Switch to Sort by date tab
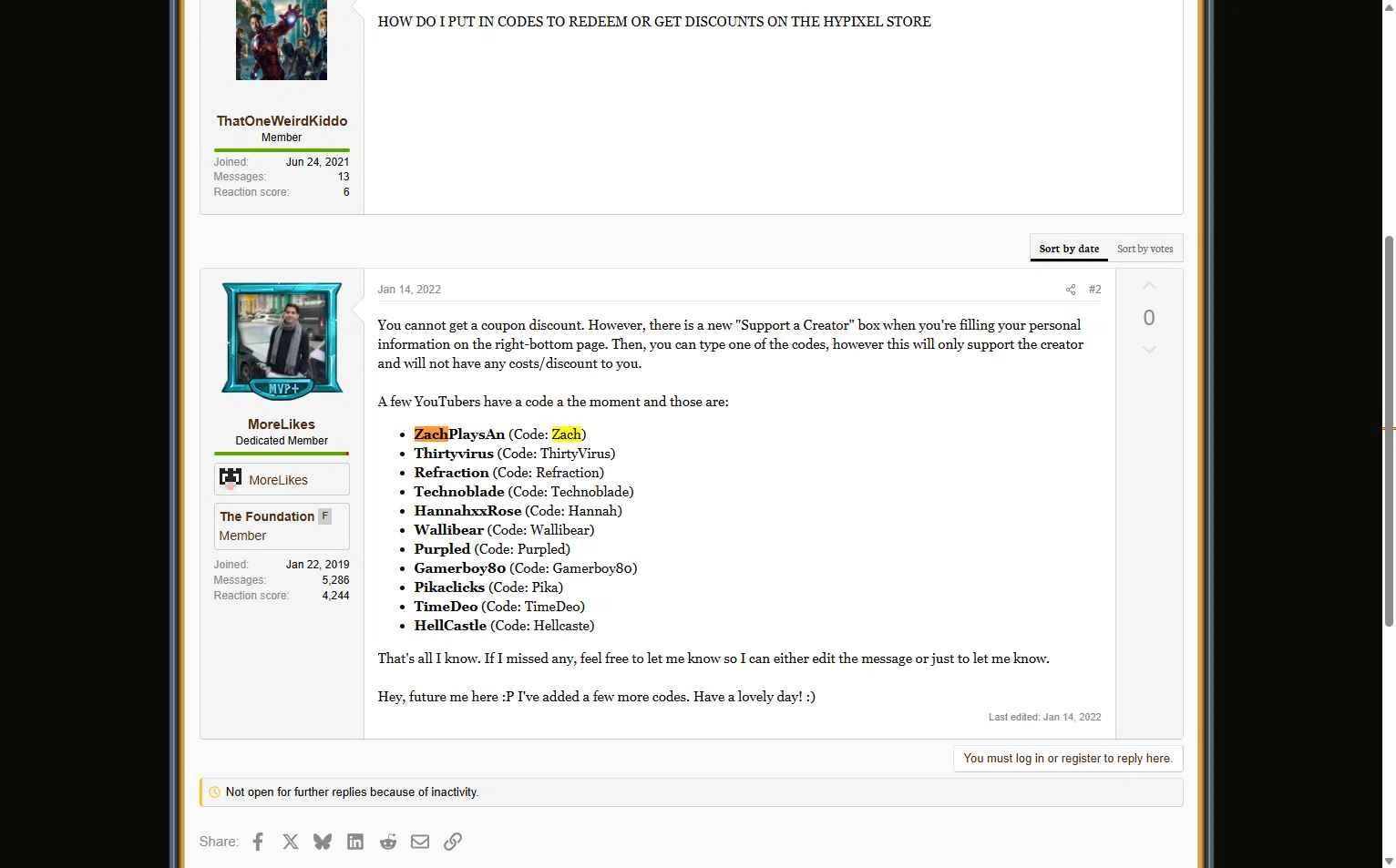Image resolution: width=1396 pixels, height=868 pixels. tap(1069, 249)
